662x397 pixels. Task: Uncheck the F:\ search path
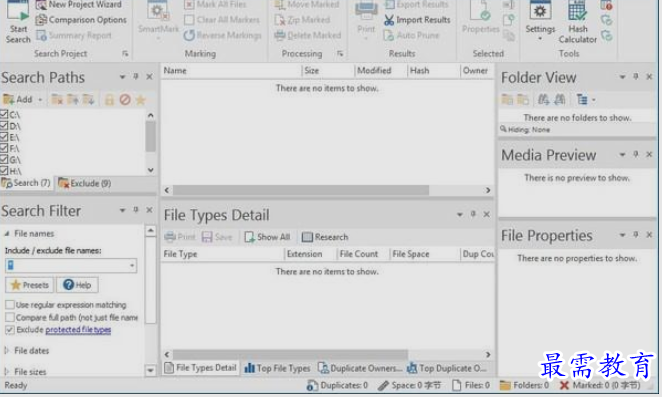pos(4,149)
